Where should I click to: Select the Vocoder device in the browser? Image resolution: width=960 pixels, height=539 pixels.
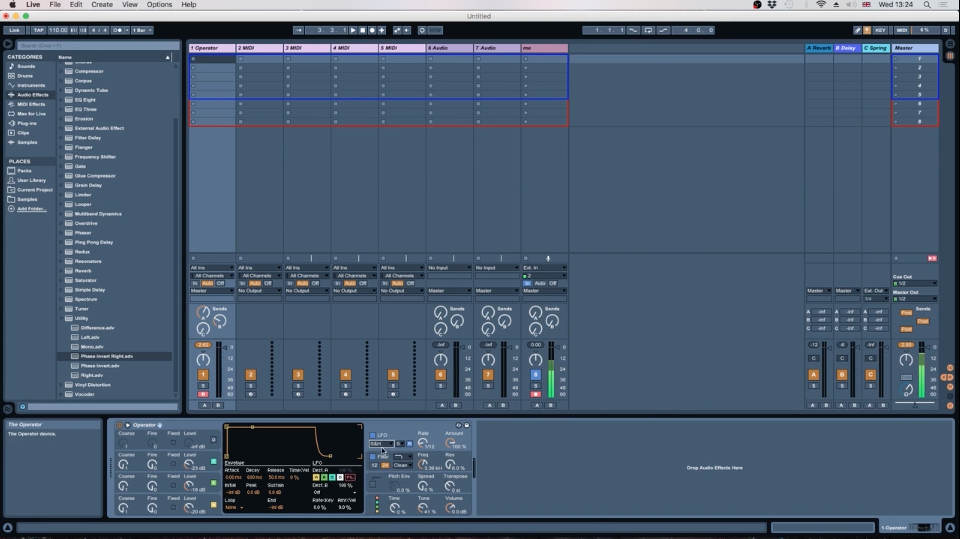[x=84, y=394]
